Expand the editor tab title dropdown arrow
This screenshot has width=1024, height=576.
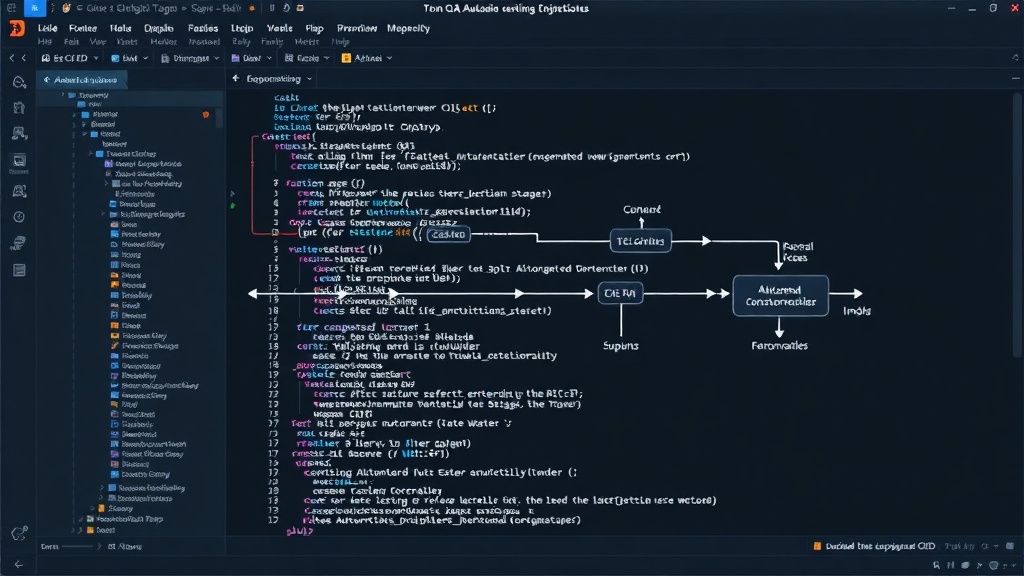pyautogui.click(x=310, y=79)
